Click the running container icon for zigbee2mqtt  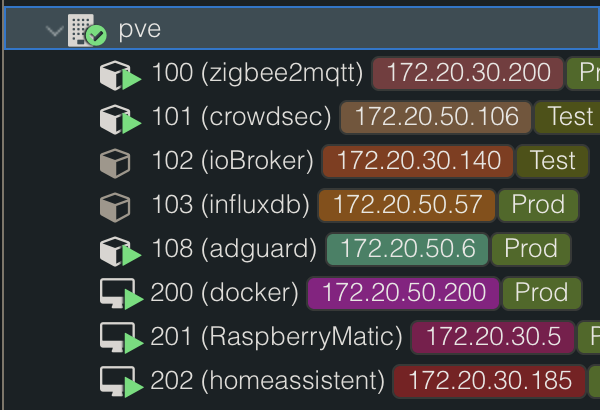coord(120,75)
